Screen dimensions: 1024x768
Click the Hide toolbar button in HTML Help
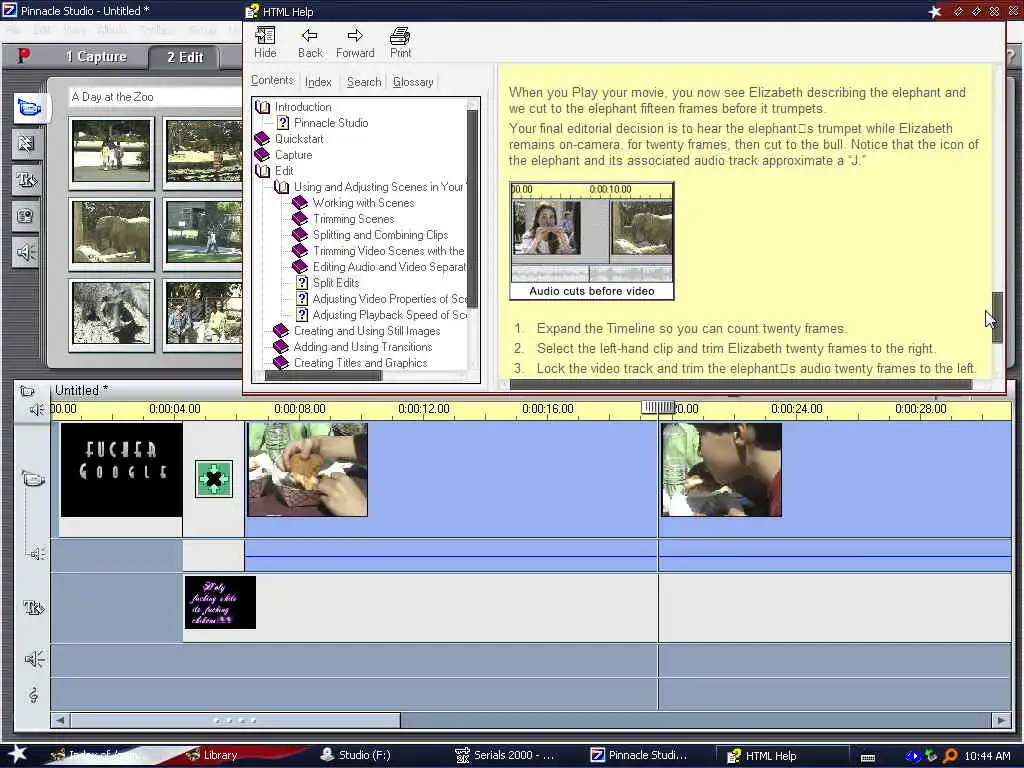point(265,42)
